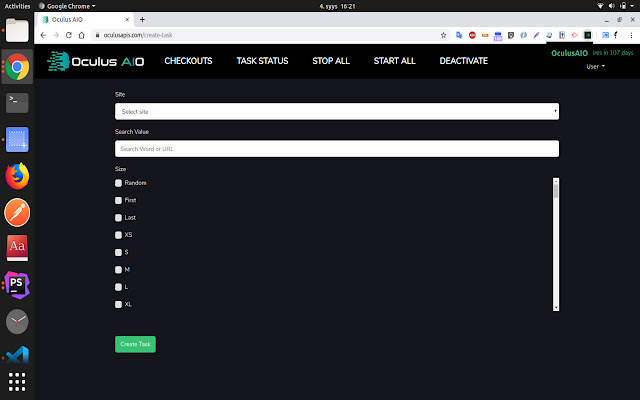
Task: Enable the Last size checkbox
Action: coord(118,218)
